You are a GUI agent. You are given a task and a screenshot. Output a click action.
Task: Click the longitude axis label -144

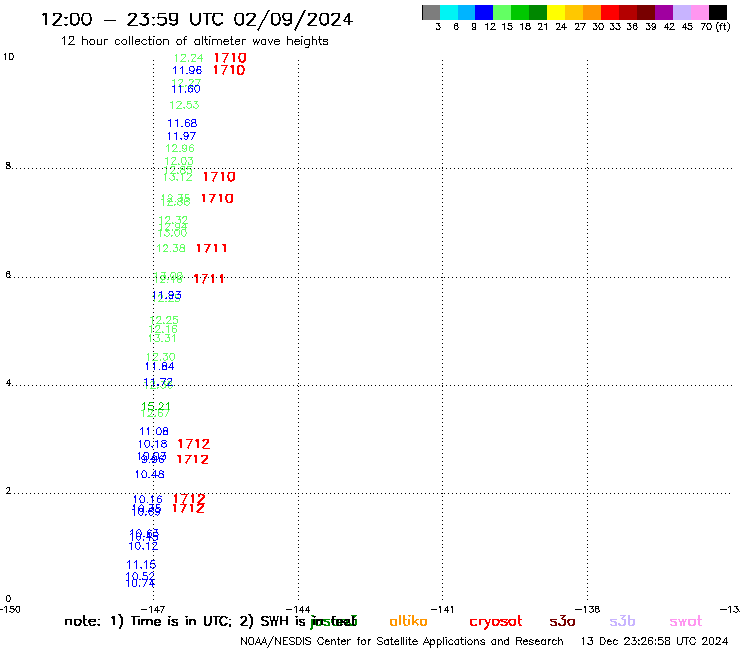(x=298, y=609)
